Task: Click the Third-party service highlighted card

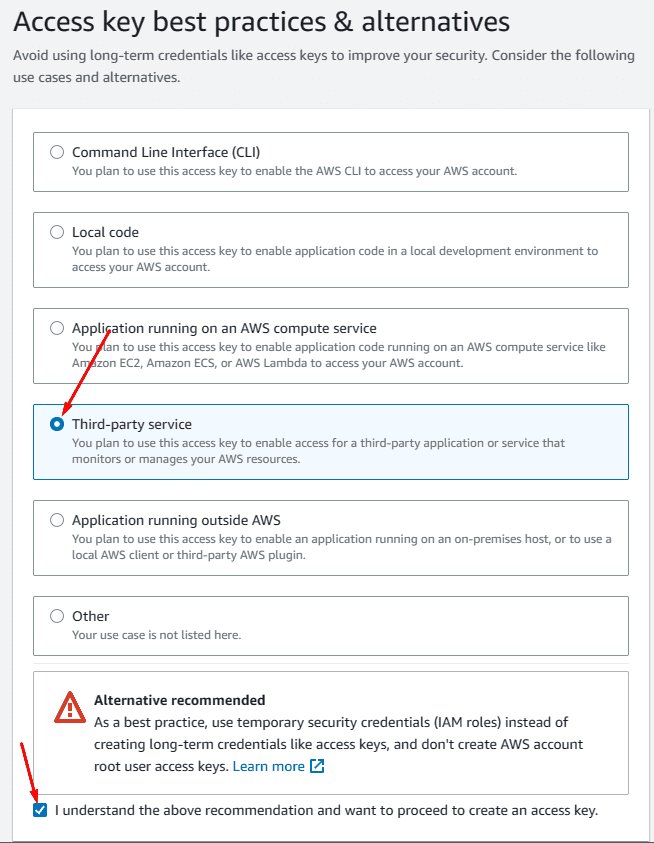Action: pyautogui.click(x=330, y=442)
